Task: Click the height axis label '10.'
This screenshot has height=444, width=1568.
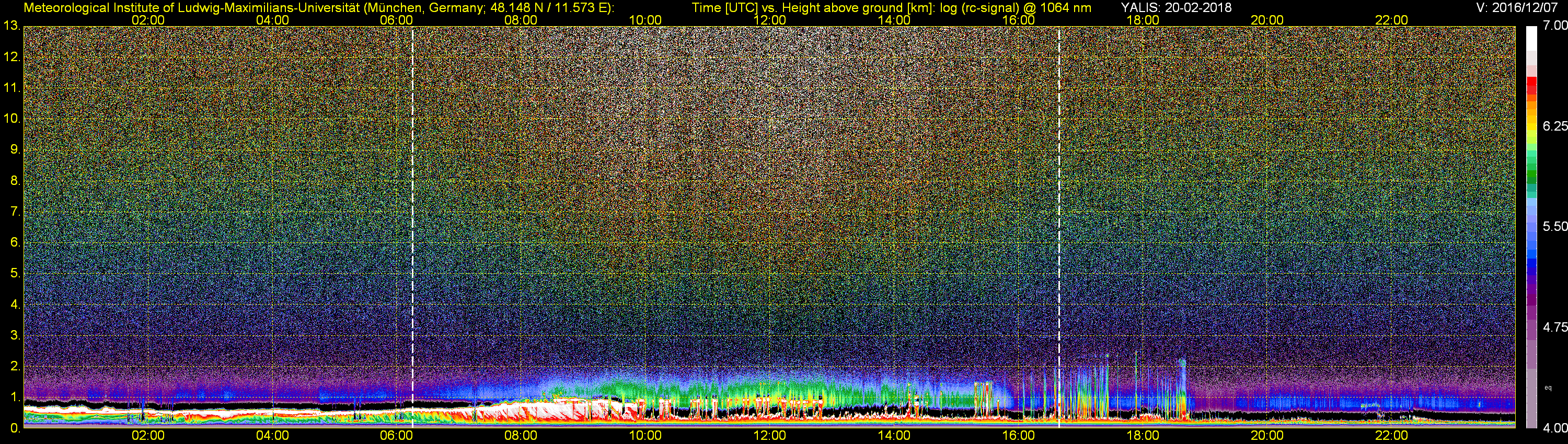Action: point(12,119)
